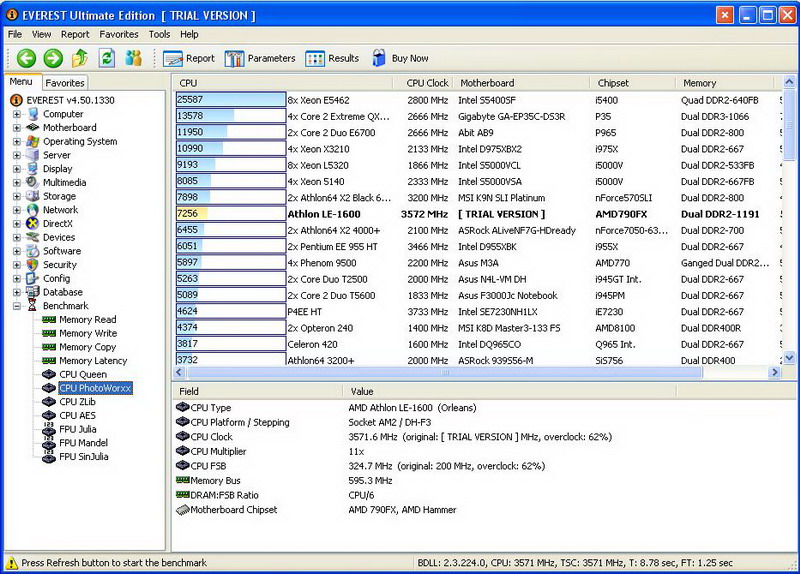
Task: Select the Database tree icon
Action: coord(33,292)
